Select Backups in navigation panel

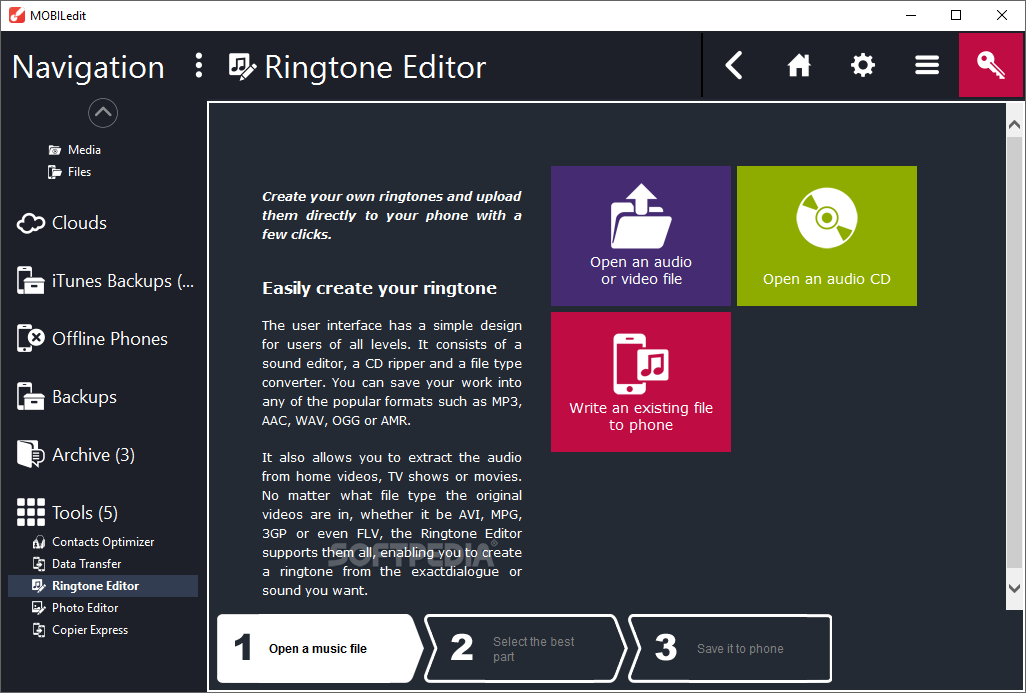click(x=84, y=397)
